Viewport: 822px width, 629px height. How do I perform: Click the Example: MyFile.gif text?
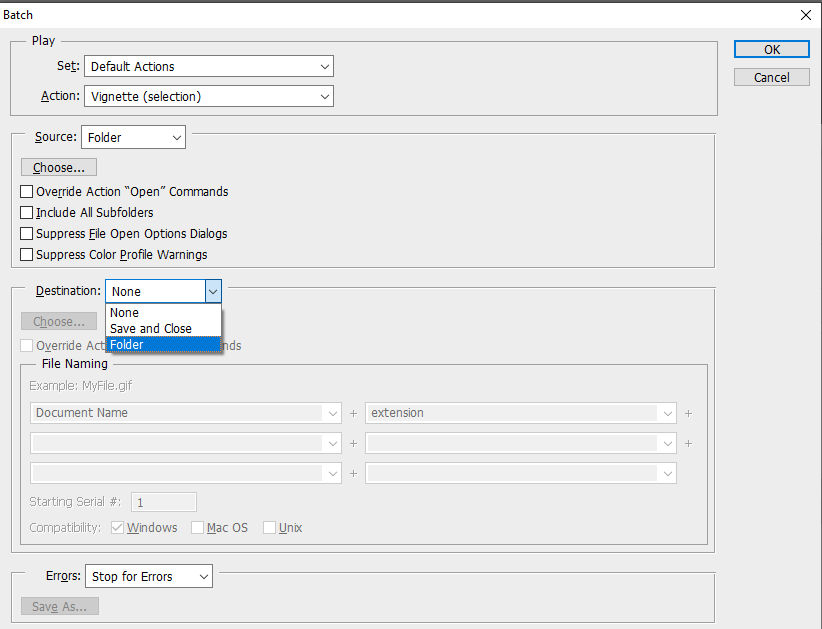click(81, 386)
